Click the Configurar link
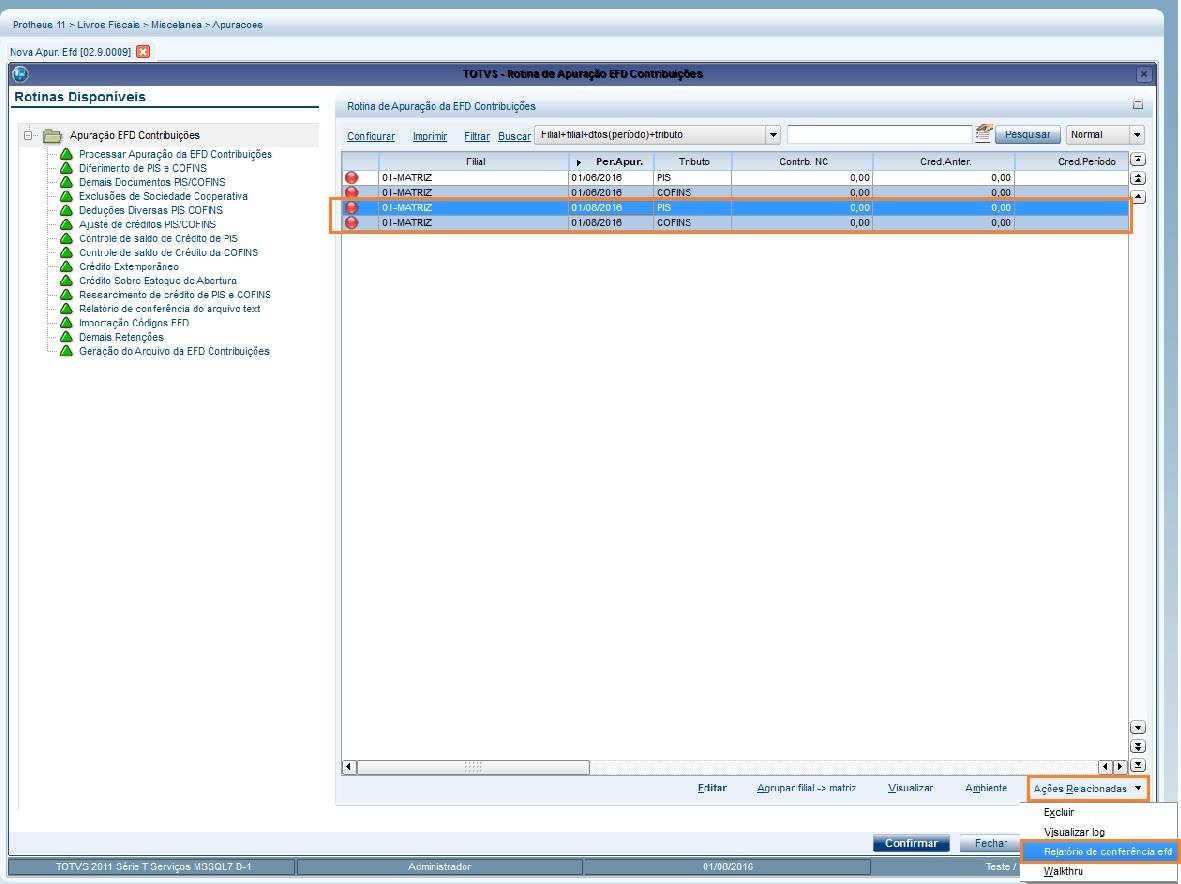Image resolution: width=1181 pixels, height=884 pixels. [x=371, y=136]
